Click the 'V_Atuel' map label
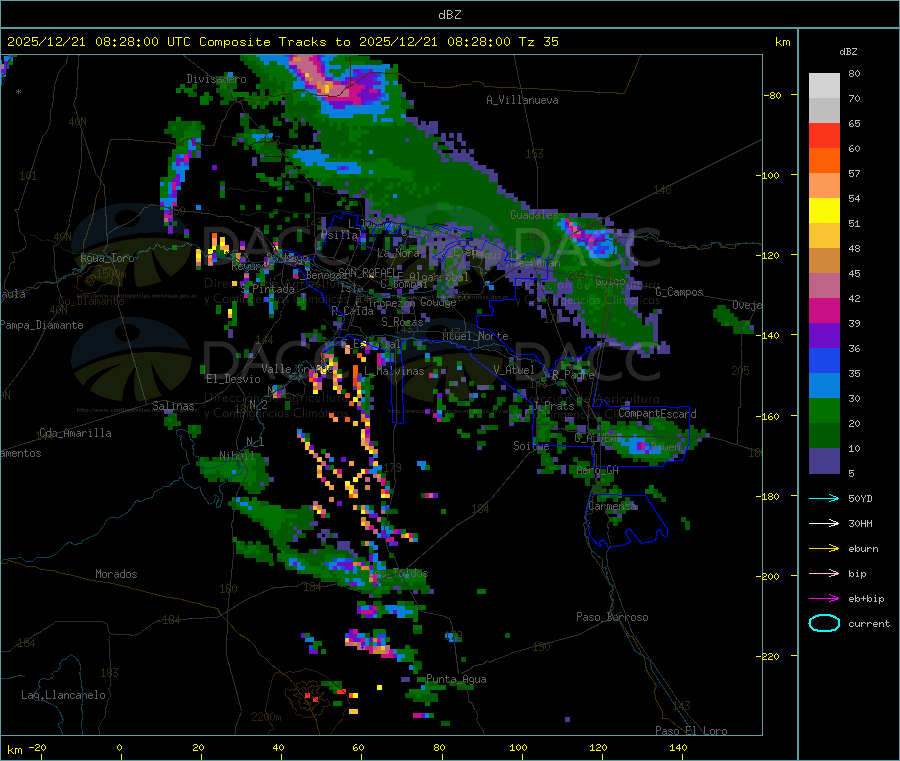The height and width of the screenshot is (761, 900). [x=514, y=370]
